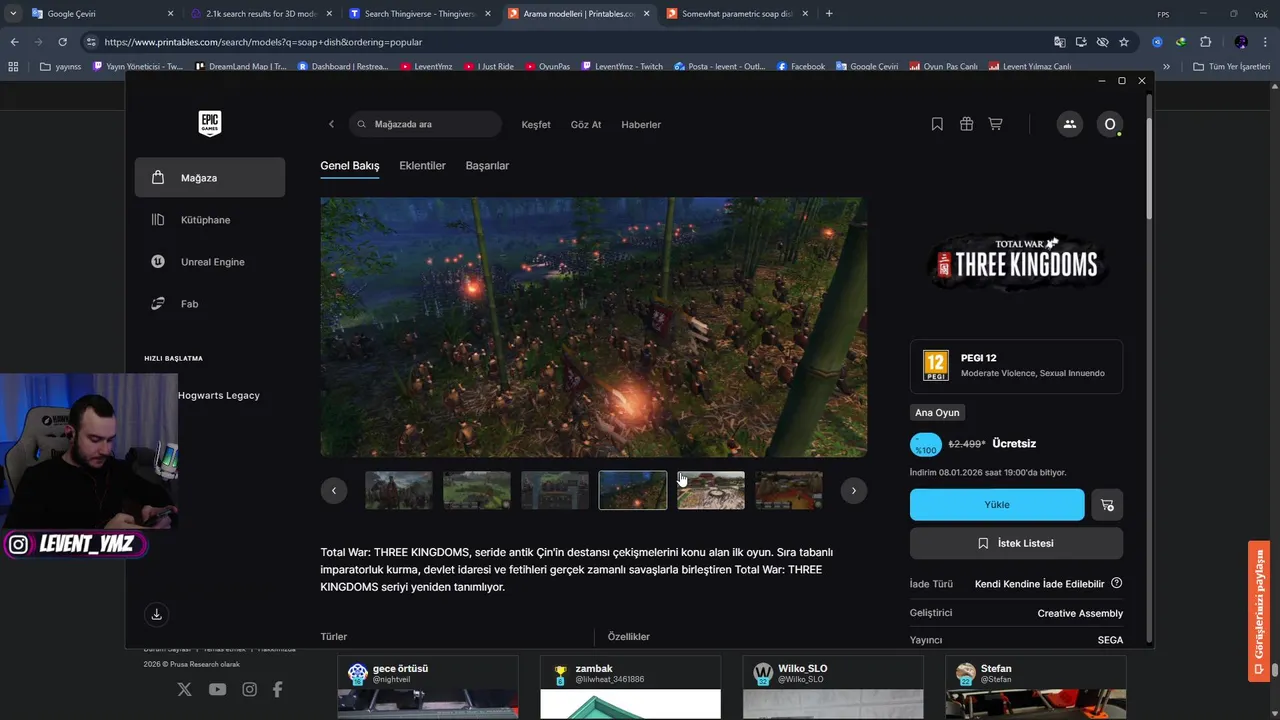
Task: Show next thumbnails with right arrow
Action: (x=853, y=490)
